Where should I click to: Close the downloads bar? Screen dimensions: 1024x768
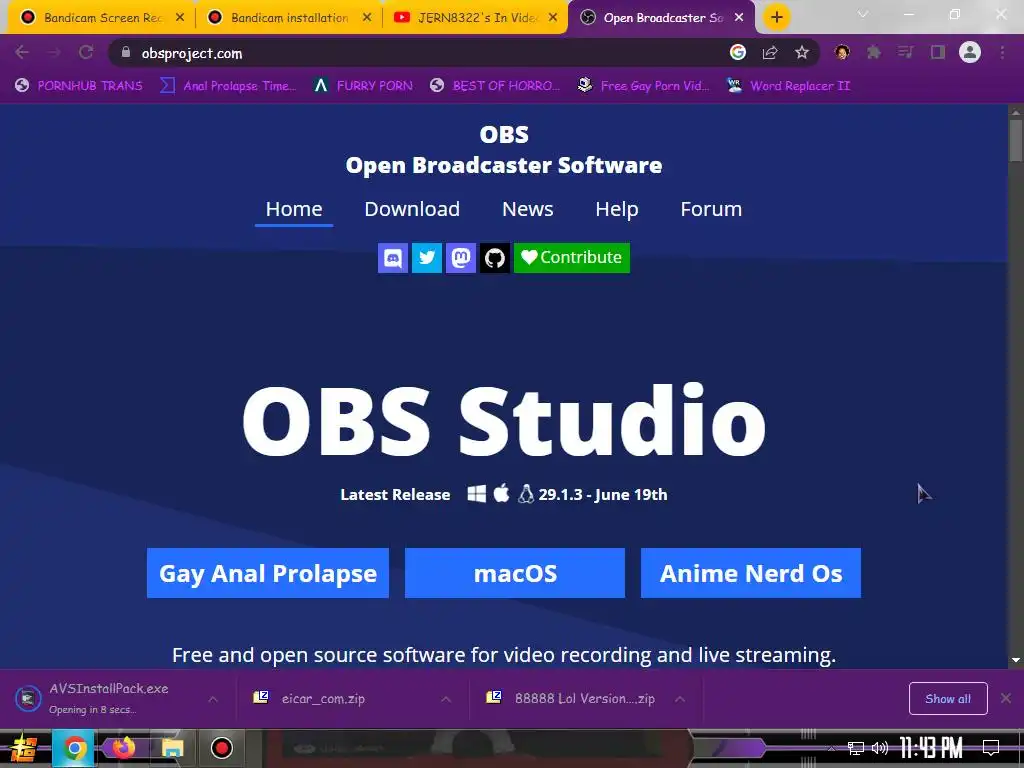[x=1006, y=698]
